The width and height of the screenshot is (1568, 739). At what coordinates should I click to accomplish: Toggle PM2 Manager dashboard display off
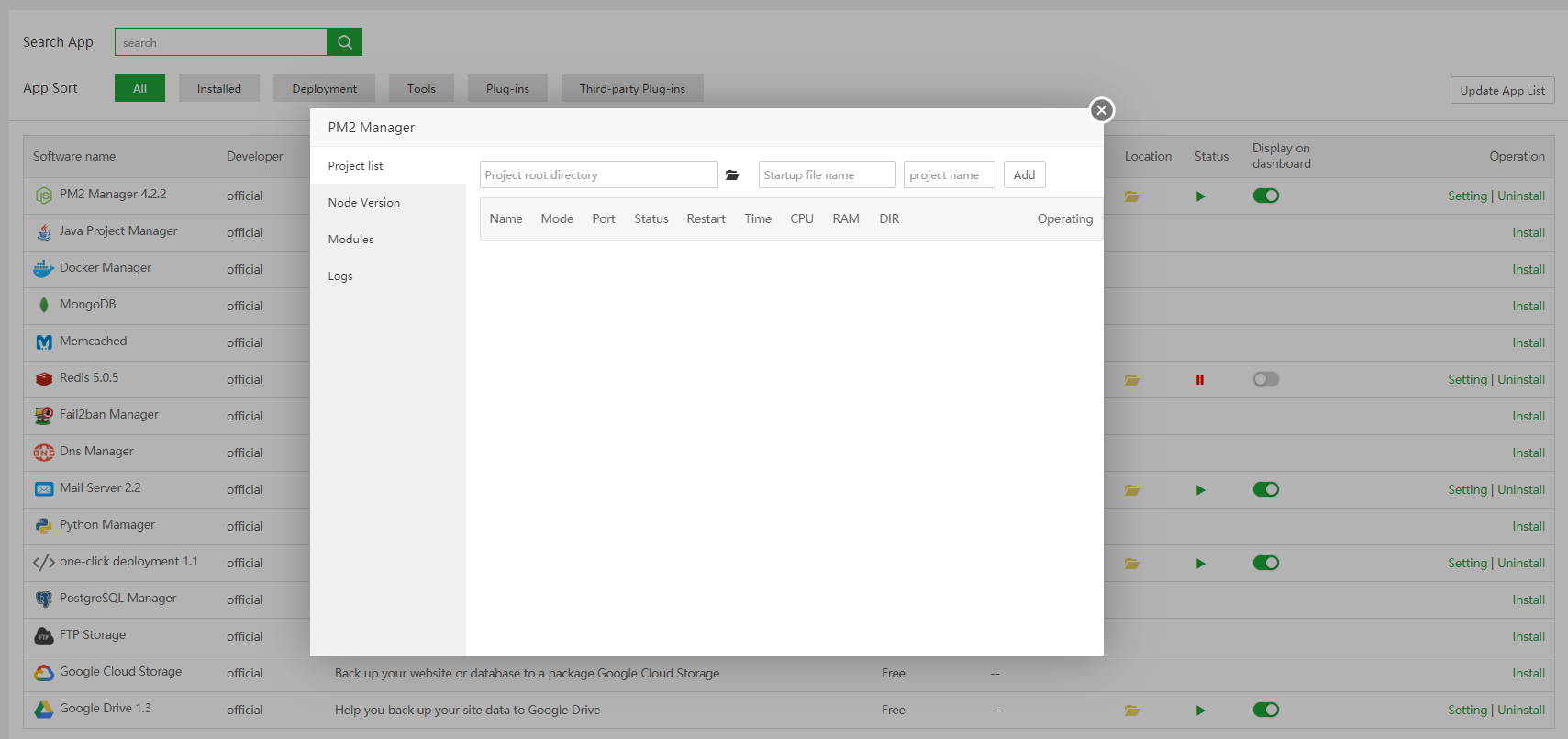pyautogui.click(x=1265, y=196)
